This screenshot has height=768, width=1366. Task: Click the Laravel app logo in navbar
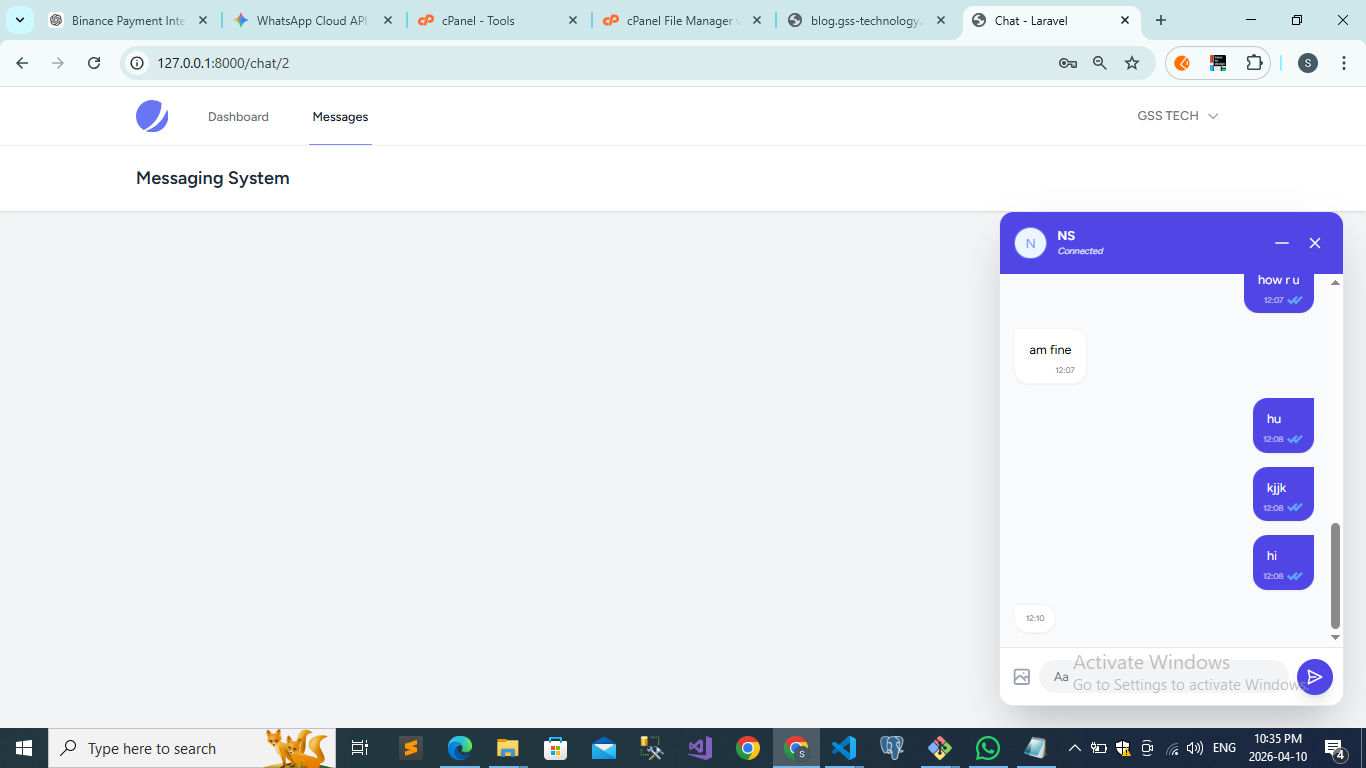(152, 116)
